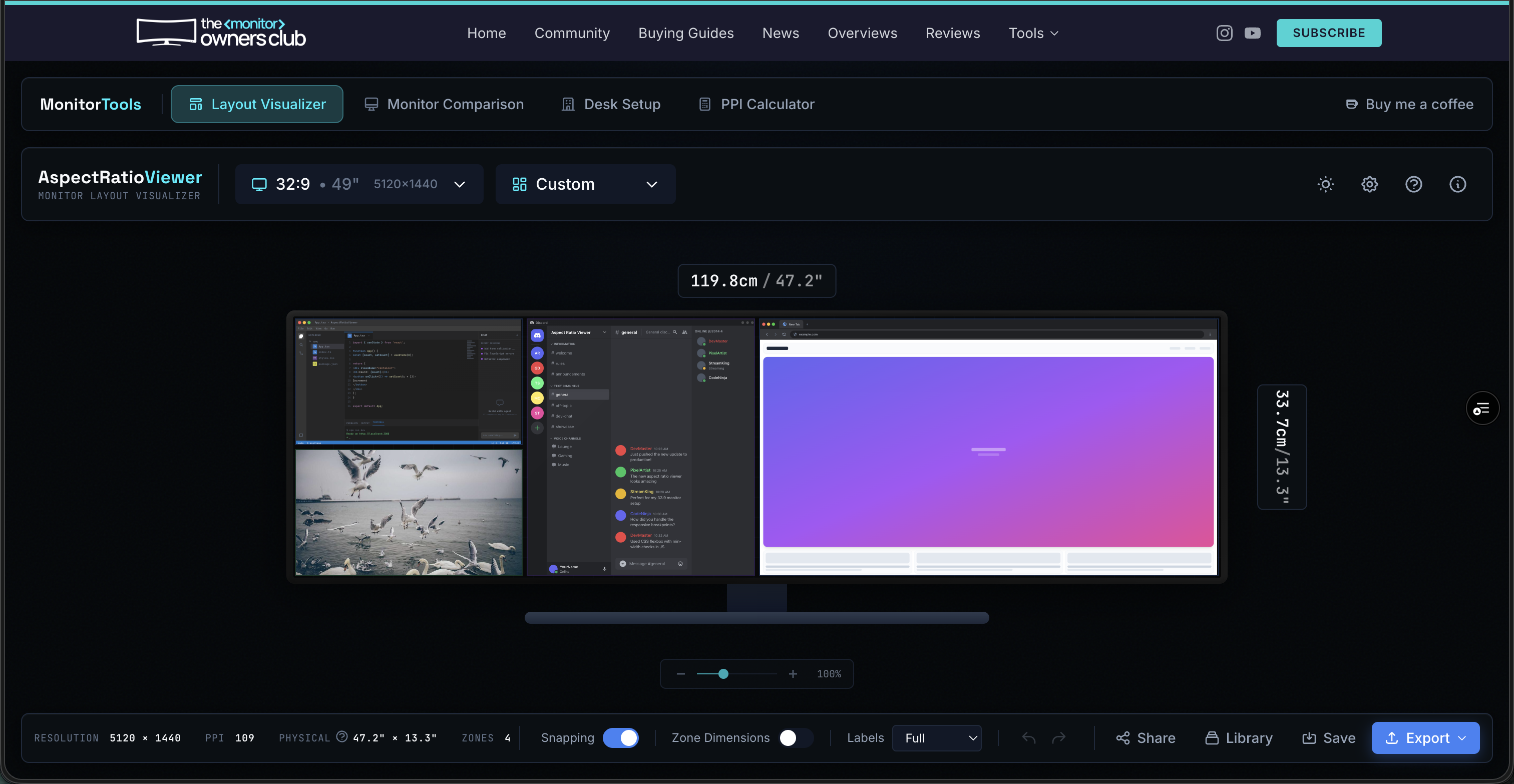Enable the Zone Dimensions switch
Screen dimensions: 1514x784
796,737
